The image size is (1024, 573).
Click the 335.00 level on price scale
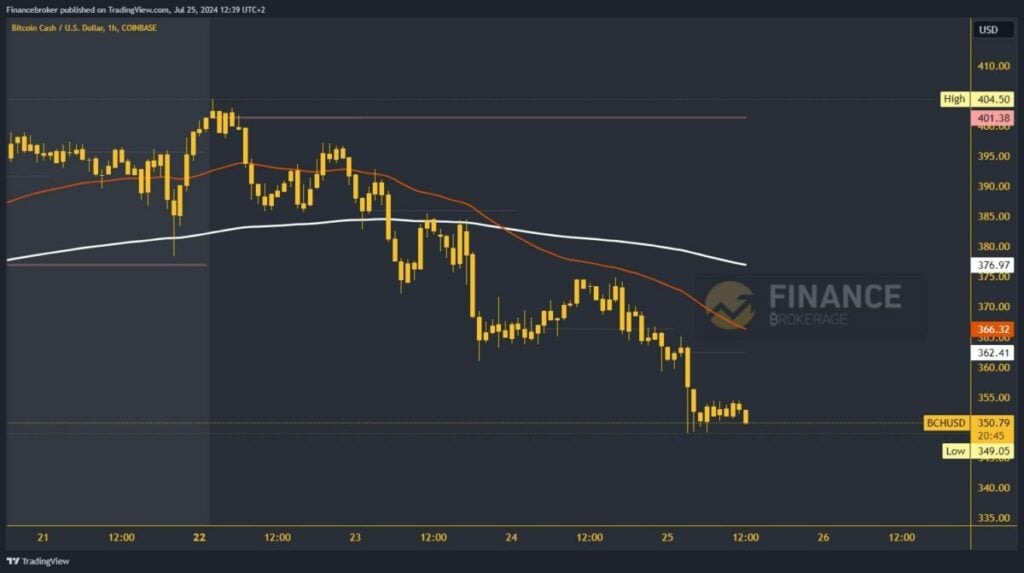pos(993,517)
